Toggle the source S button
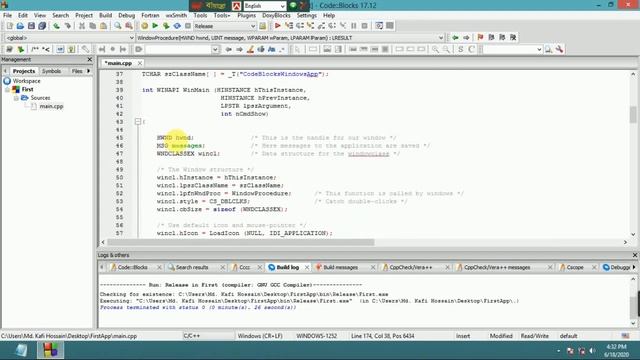 (460, 49)
